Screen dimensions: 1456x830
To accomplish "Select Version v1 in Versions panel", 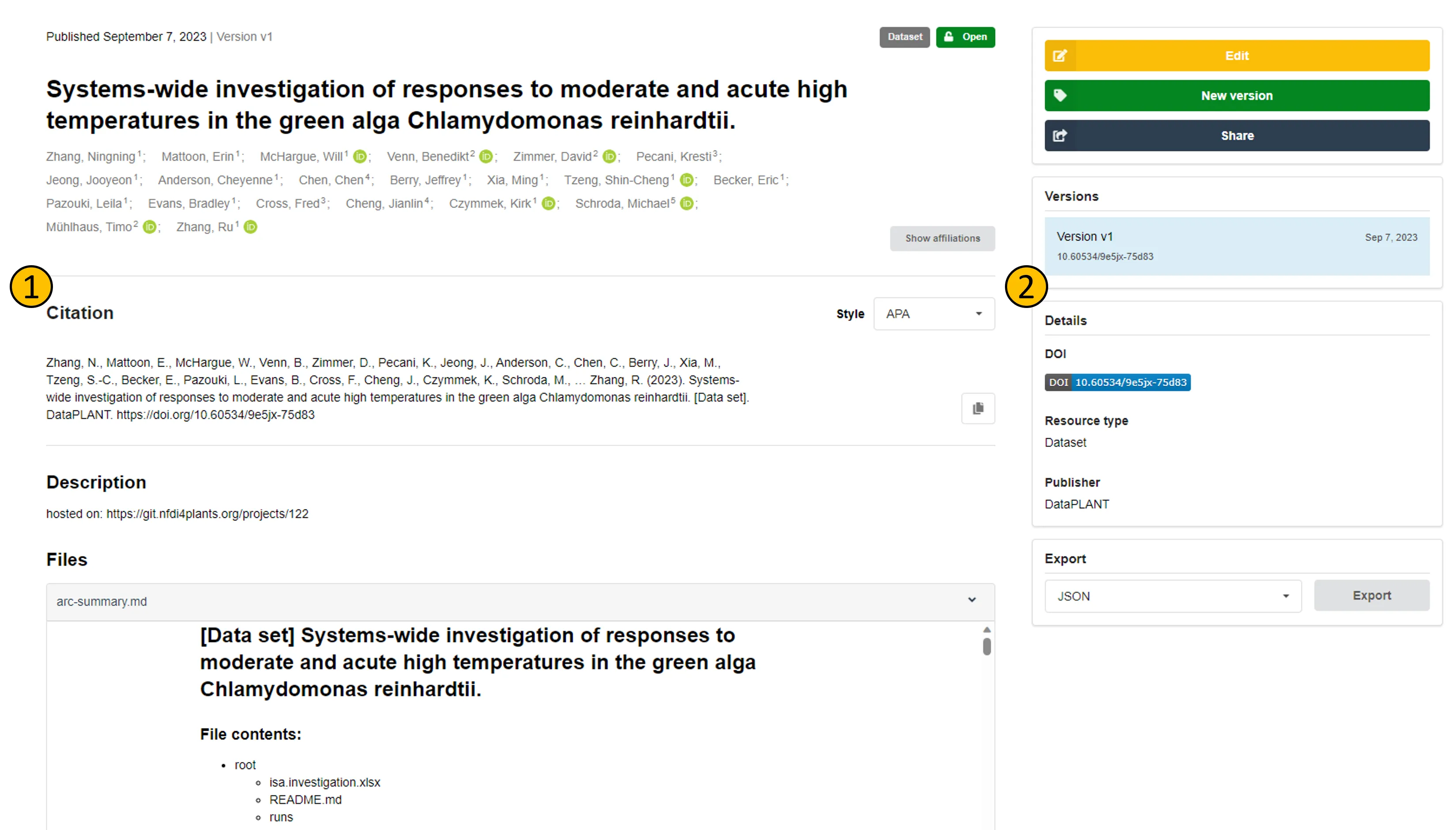I will 1236,246.
